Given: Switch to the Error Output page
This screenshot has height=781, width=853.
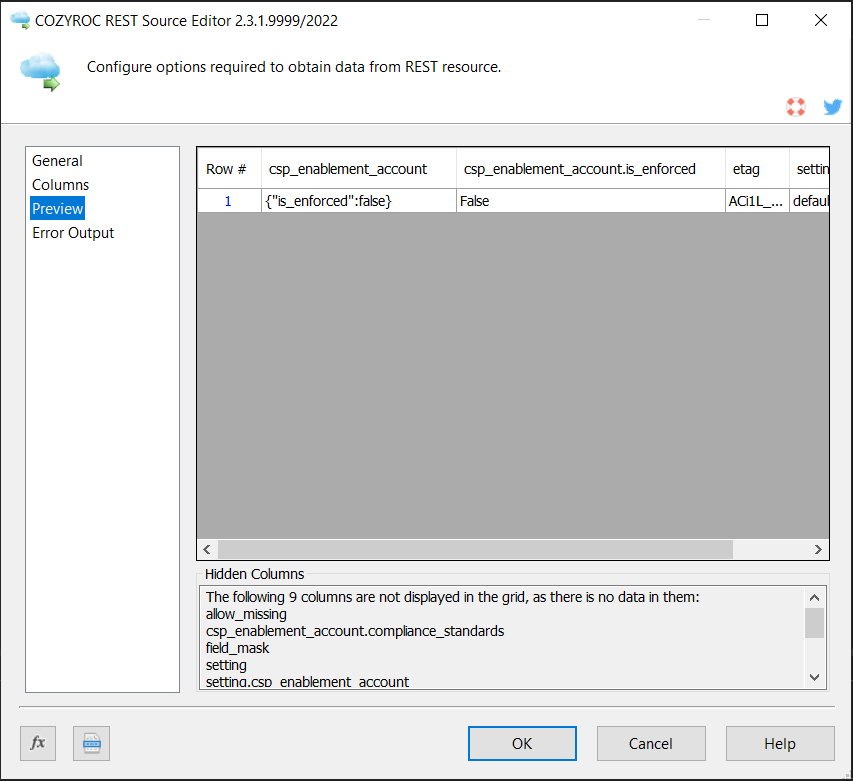Looking at the screenshot, I should point(73,233).
